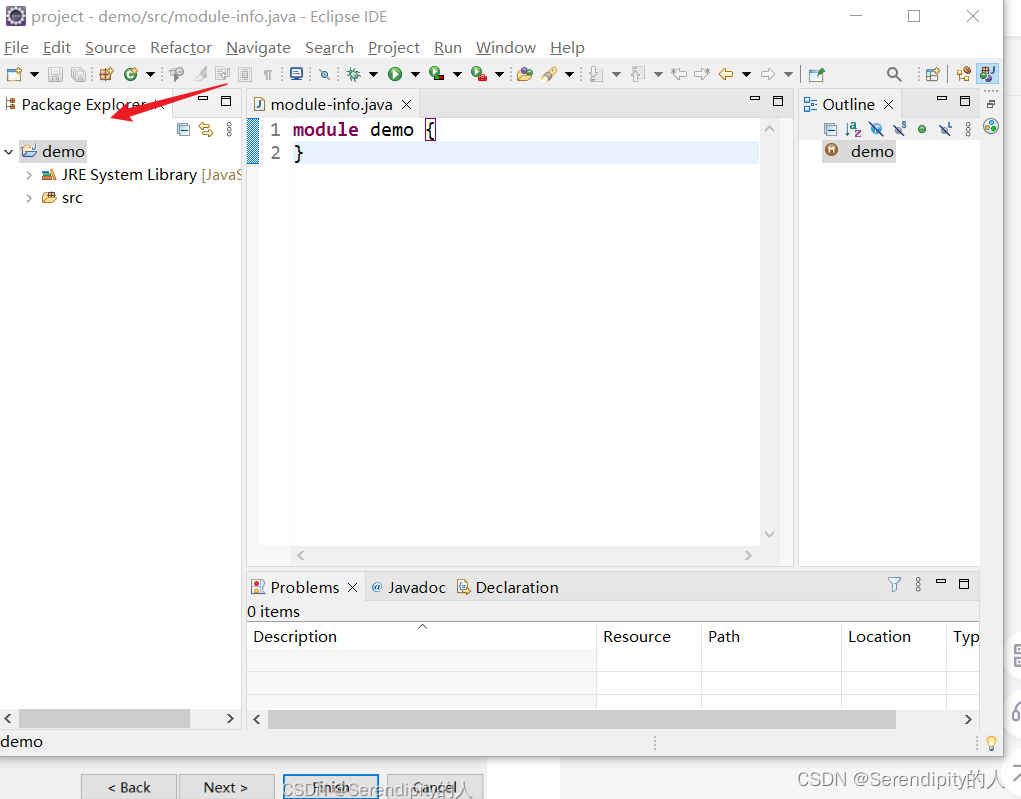The height and width of the screenshot is (799, 1021).
Task: Open the New wizard dropdown arrow
Action: coord(34,74)
